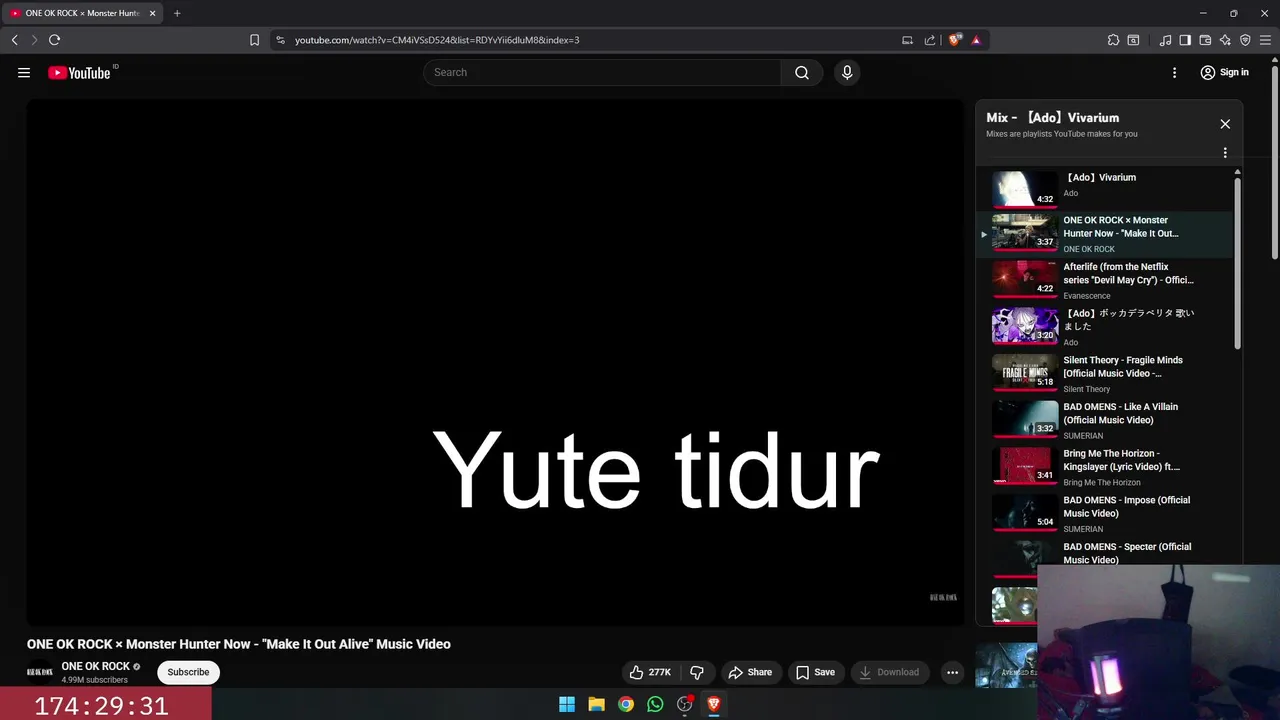
Task: Open YouTube settings three-dot menu in header
Action: [x=1175, y=72]
